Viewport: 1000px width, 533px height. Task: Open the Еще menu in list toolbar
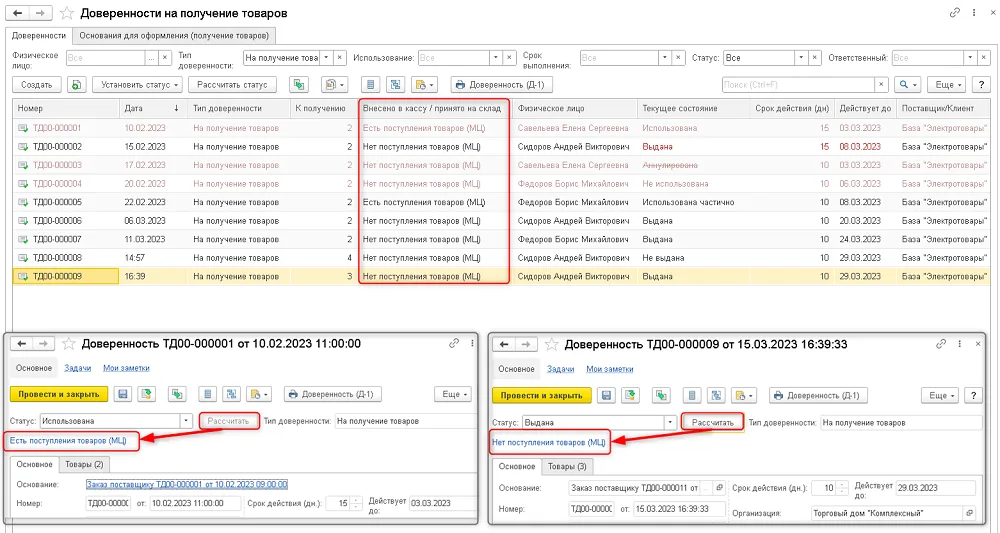[x=947, y=85]
